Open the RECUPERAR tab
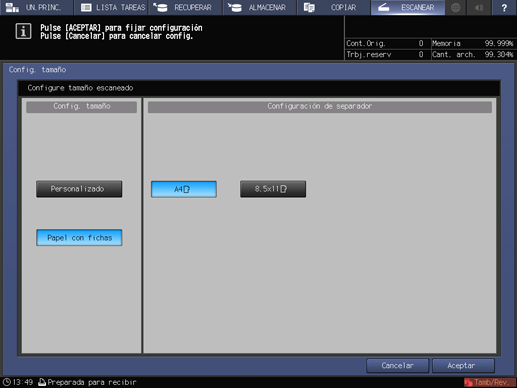517x388 pixels. point(186,7)
